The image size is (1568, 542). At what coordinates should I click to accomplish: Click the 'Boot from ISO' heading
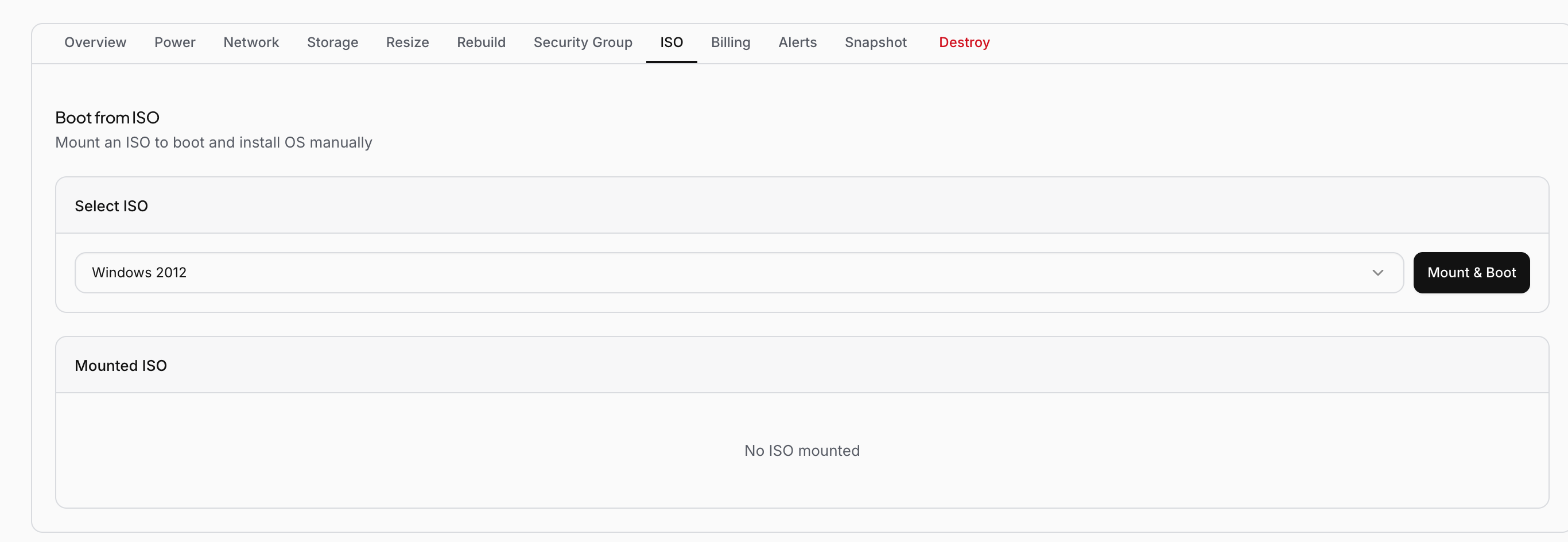click(x=107, y=118)
